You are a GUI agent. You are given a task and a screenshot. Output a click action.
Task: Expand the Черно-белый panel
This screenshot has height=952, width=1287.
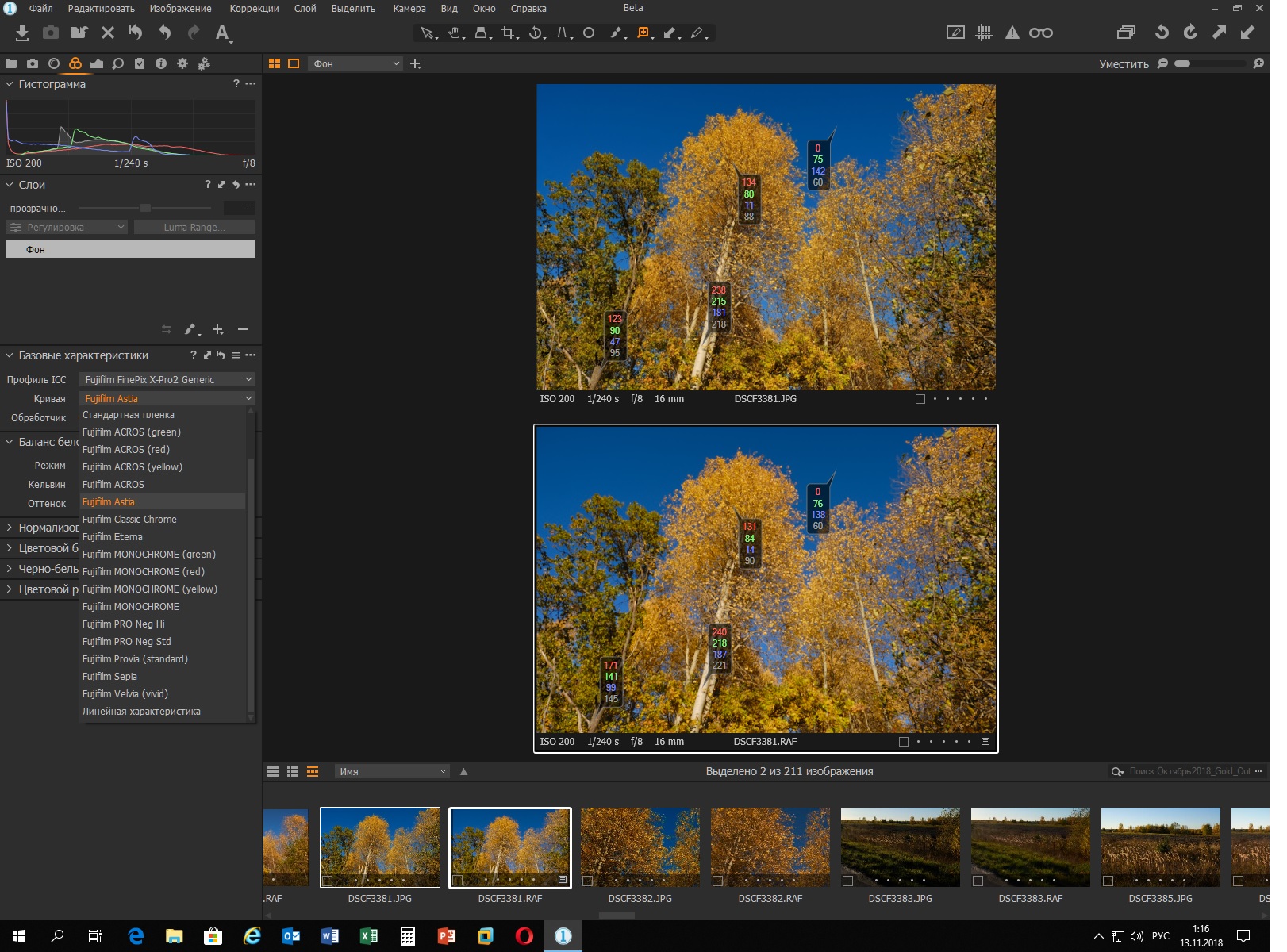pyautogui.click(x=10, y=569)
